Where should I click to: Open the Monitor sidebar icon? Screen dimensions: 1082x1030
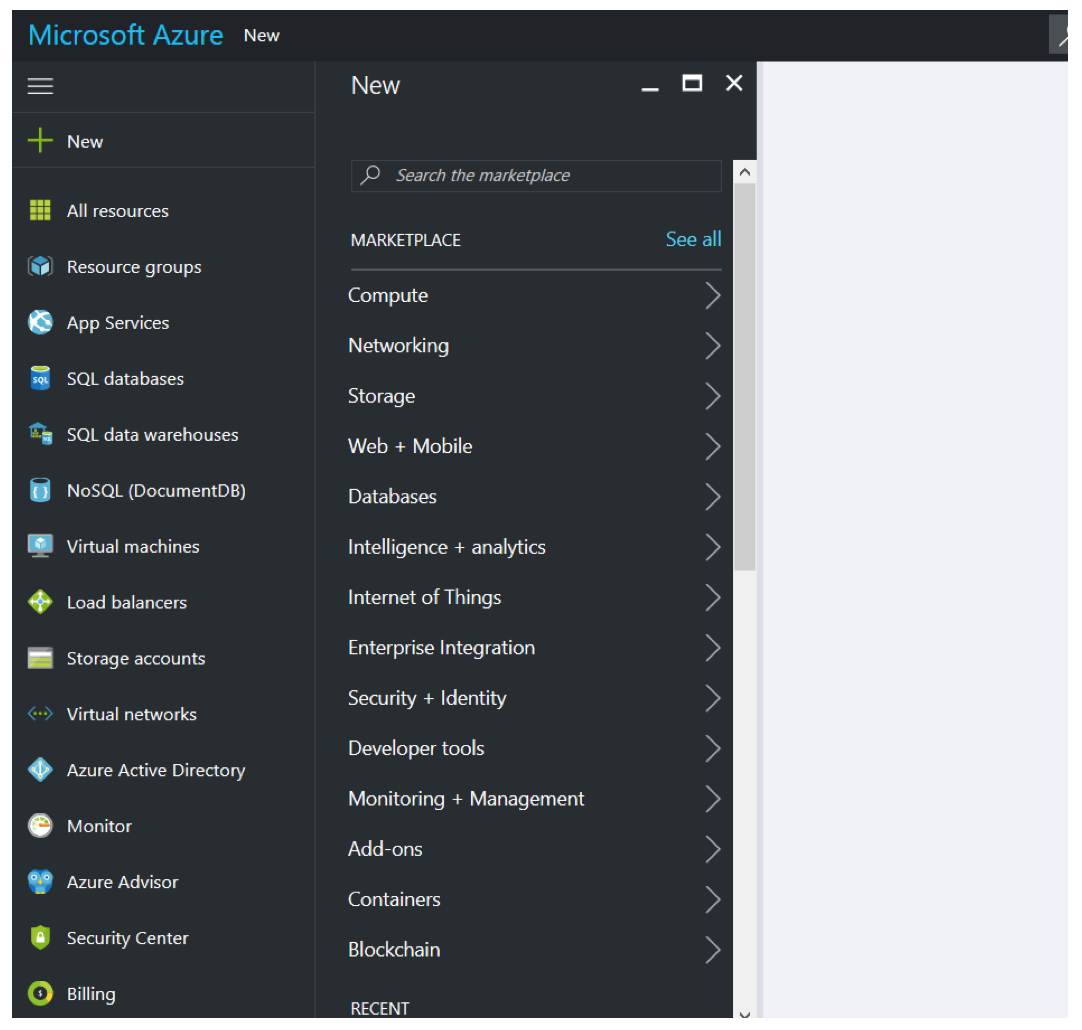pyautogui.click(x=40, y=826)
